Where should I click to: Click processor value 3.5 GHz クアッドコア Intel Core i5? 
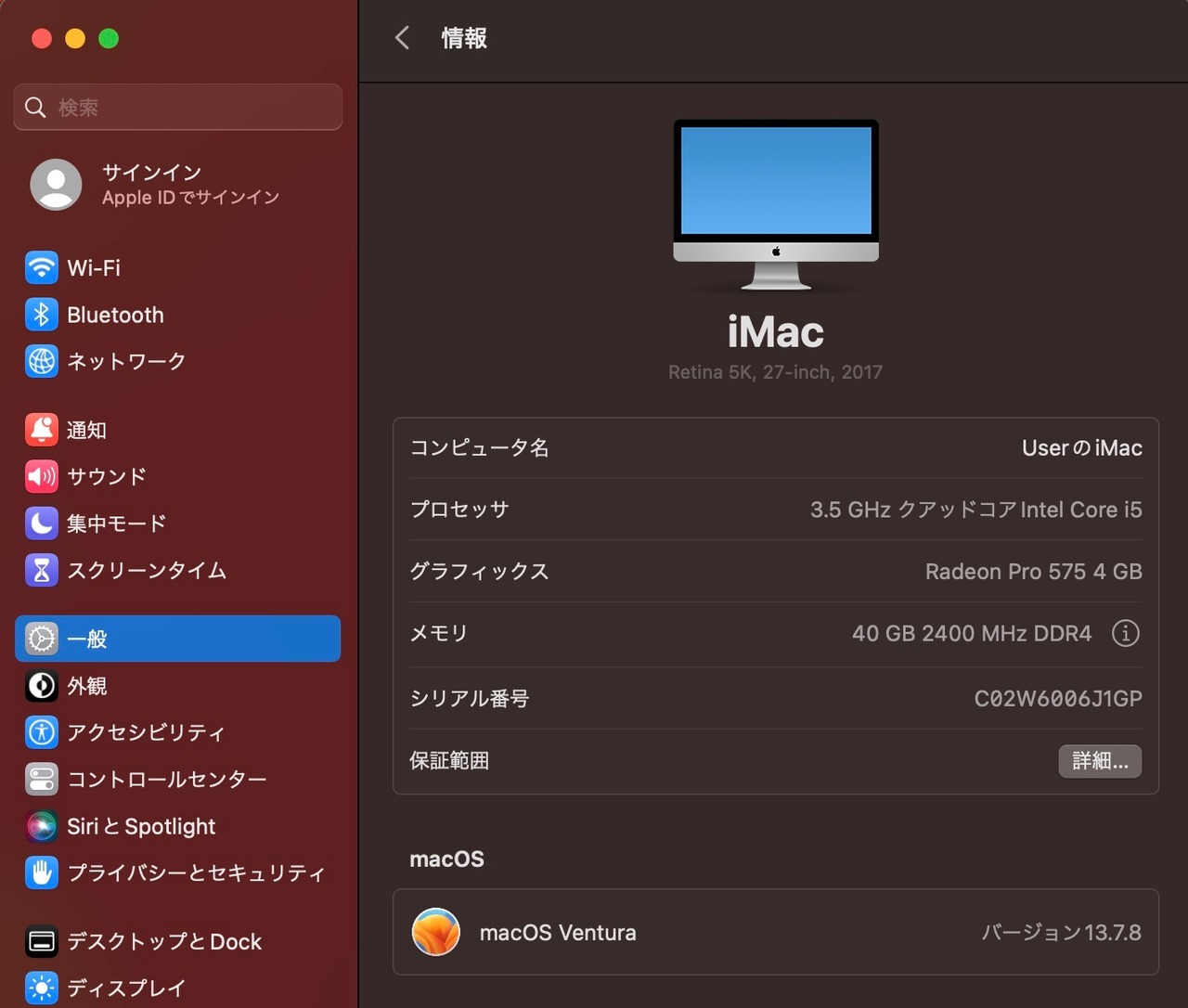point(976,510)
